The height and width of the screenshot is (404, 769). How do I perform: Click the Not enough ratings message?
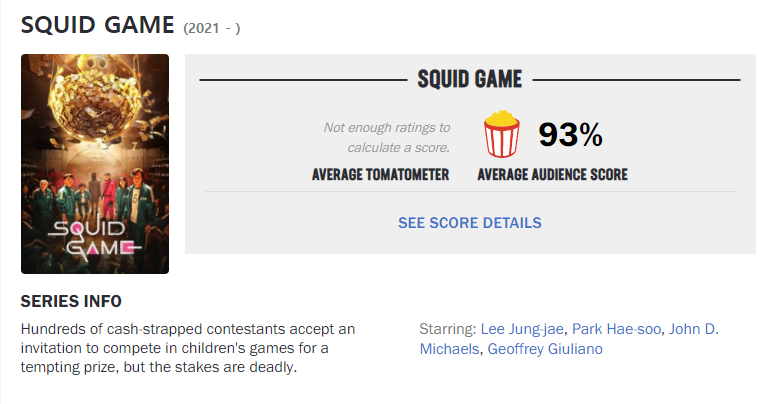(386, 137)
